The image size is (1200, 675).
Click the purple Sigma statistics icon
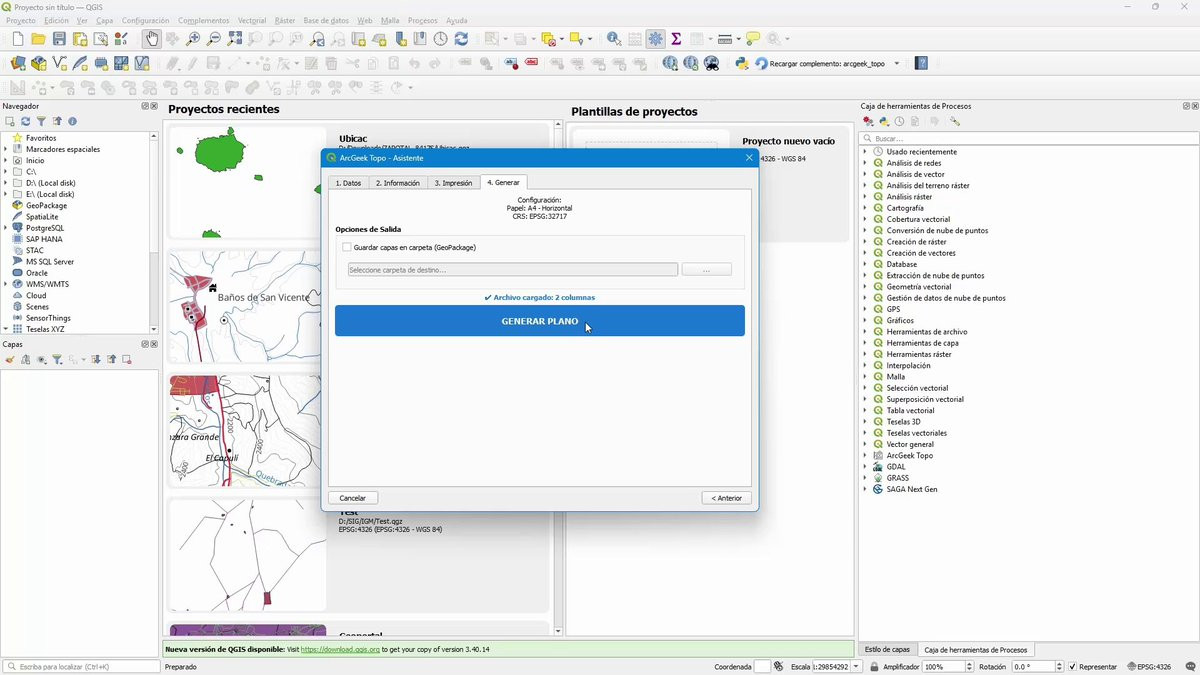(676, 39)
